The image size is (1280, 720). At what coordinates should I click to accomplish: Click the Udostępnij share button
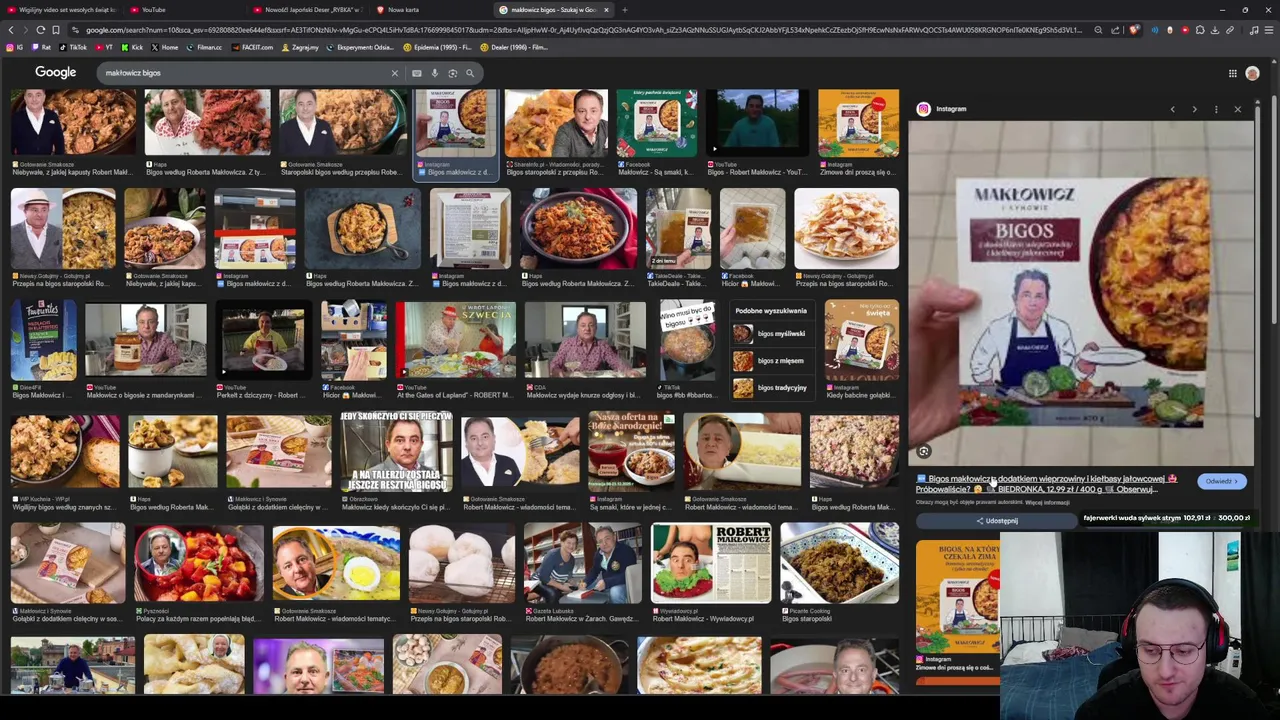click(997, 520)
